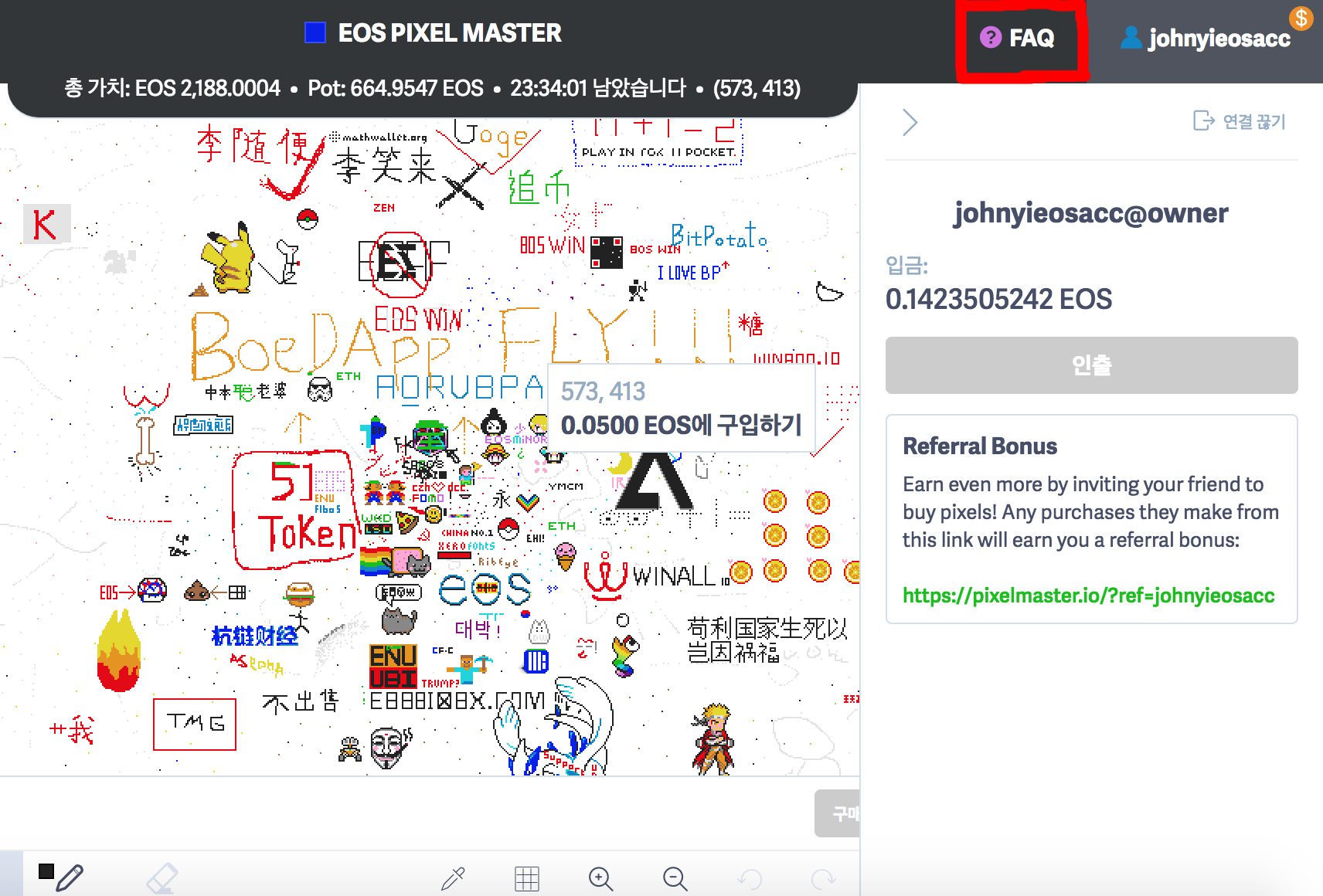Screen dimensions: 1323x896
Task: Click the boxed TMG drawing on canvas
Action: click(x=195, y=724)
